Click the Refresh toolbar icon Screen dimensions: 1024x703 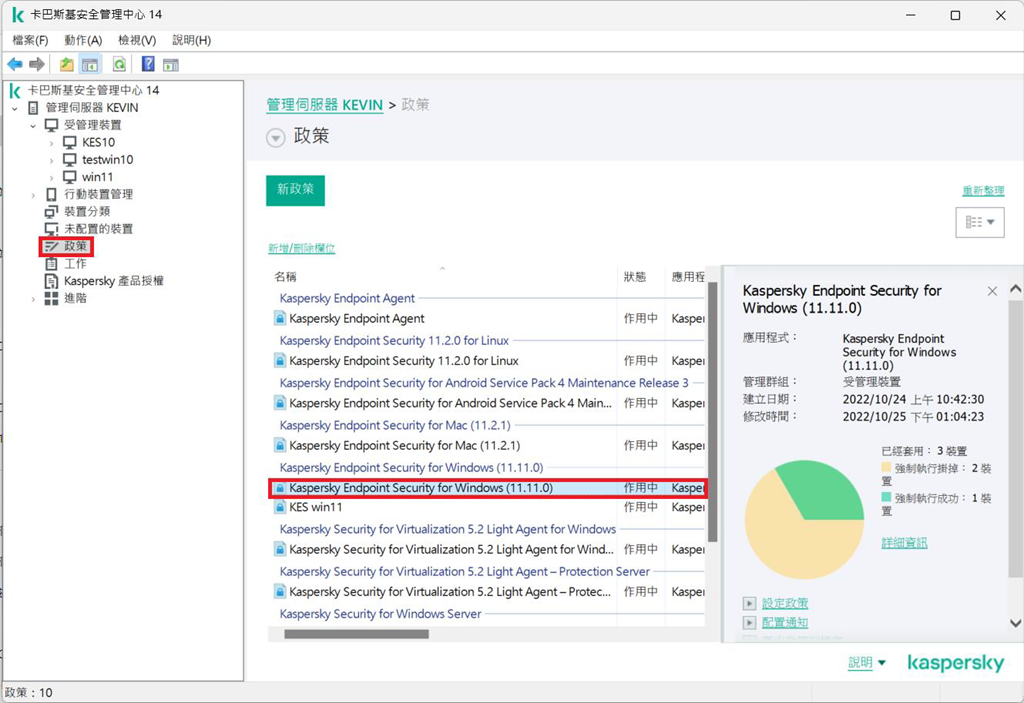(119, 65)
